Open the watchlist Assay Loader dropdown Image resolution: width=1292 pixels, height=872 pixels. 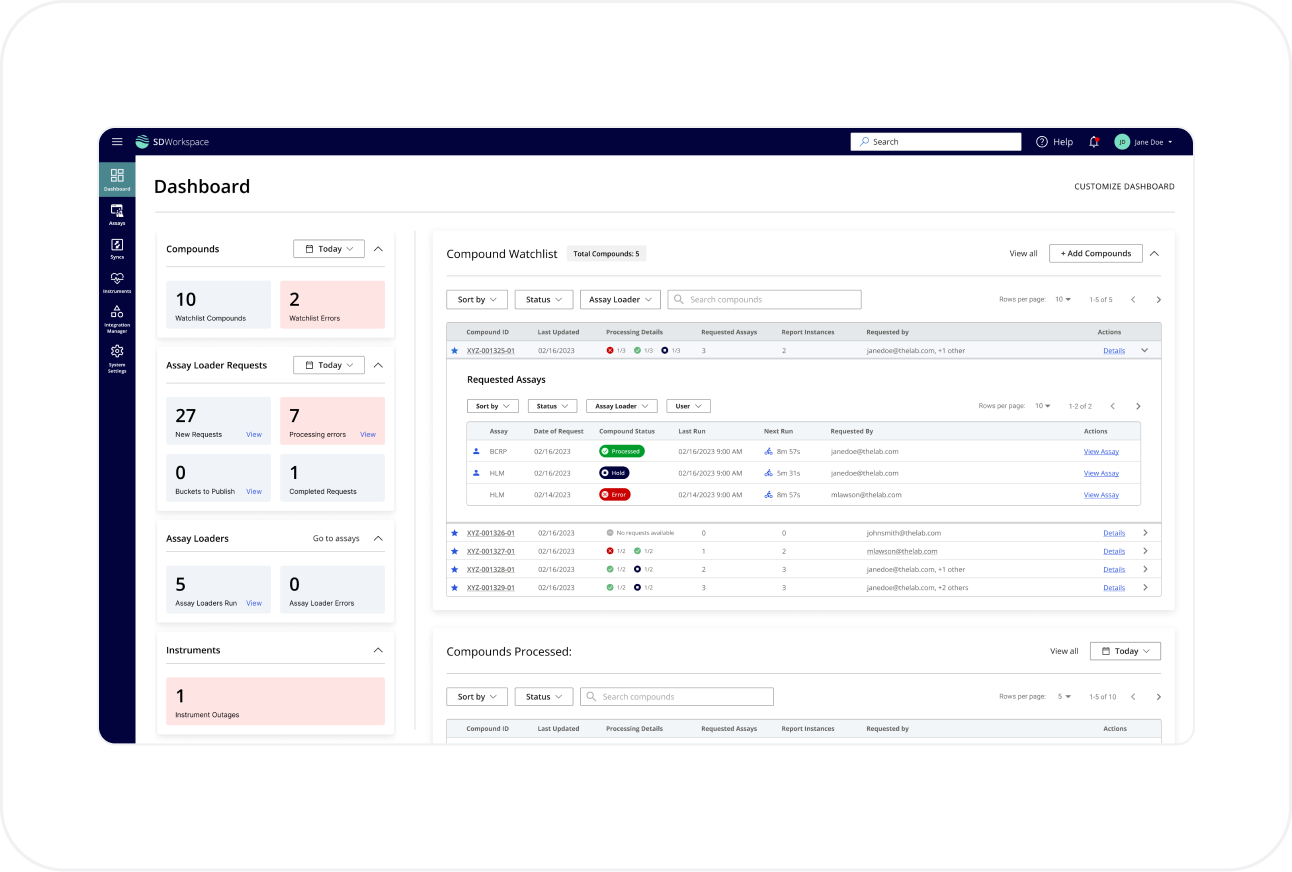(x=620, y=299)
